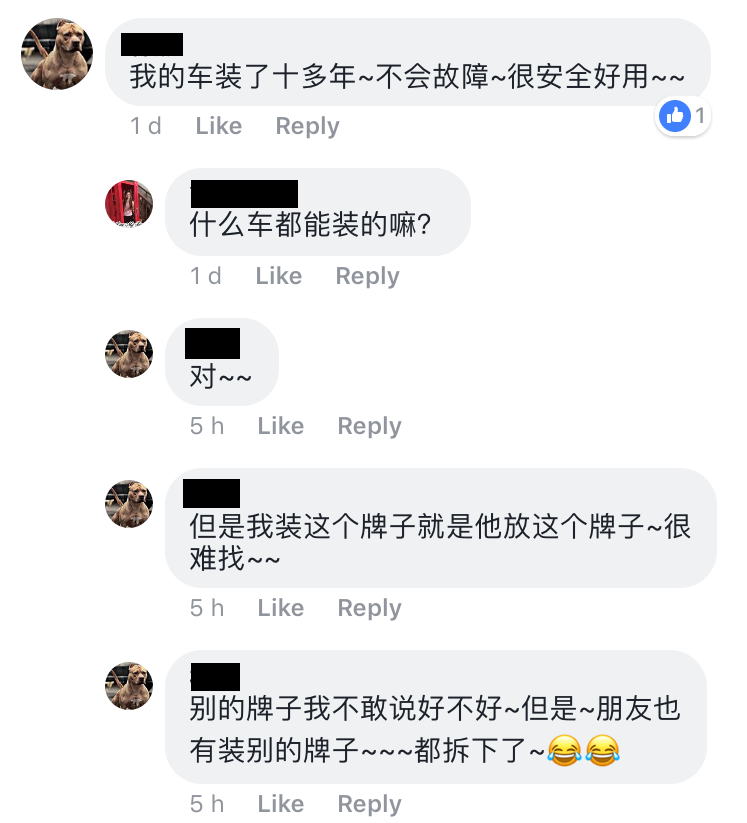
Task: Reply to the 很难找 comment
Action: [370, 609]
